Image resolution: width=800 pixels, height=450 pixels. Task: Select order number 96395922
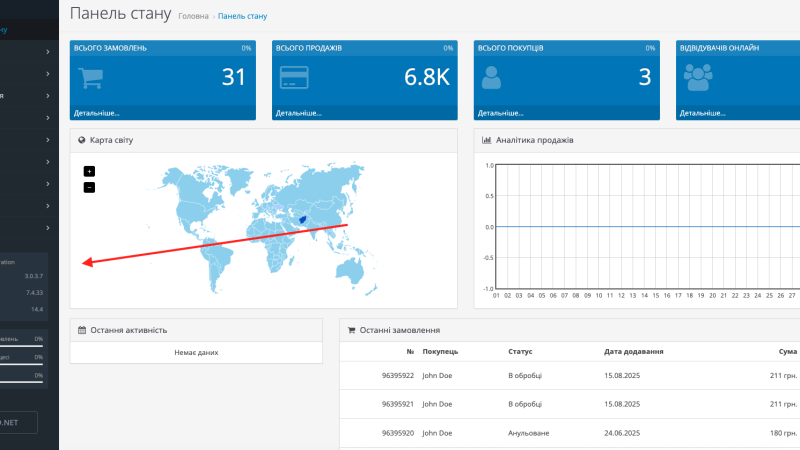point(398,376)
